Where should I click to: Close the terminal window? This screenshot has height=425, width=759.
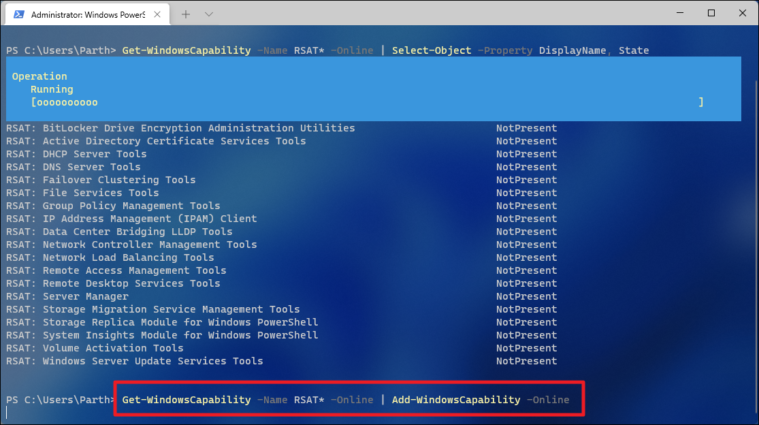point(743,13)
